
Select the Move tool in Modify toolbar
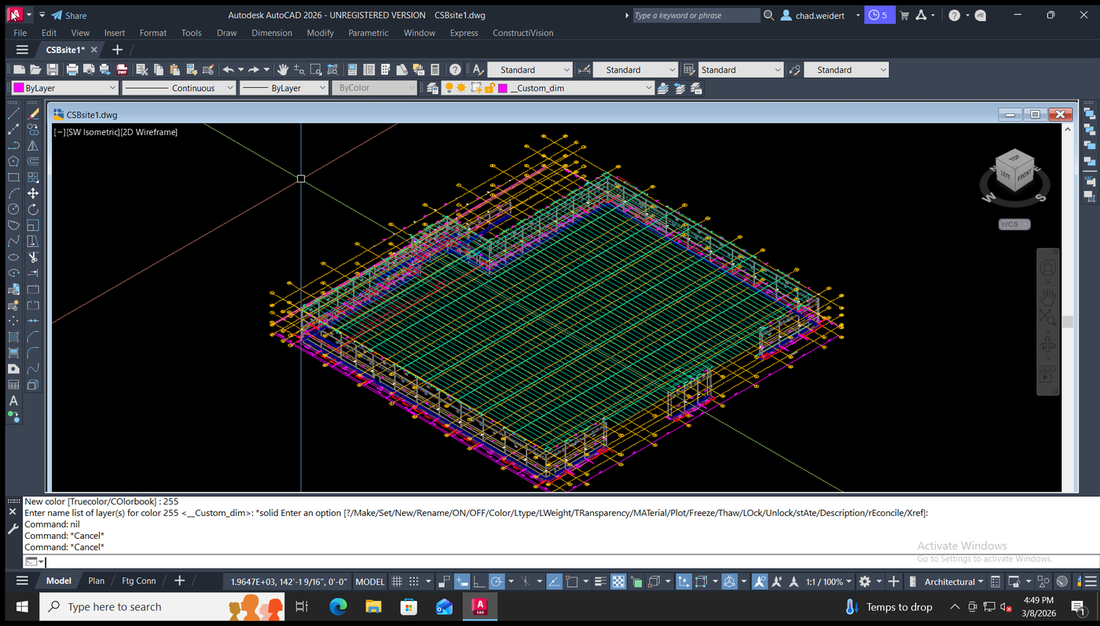tap(33, 193)
